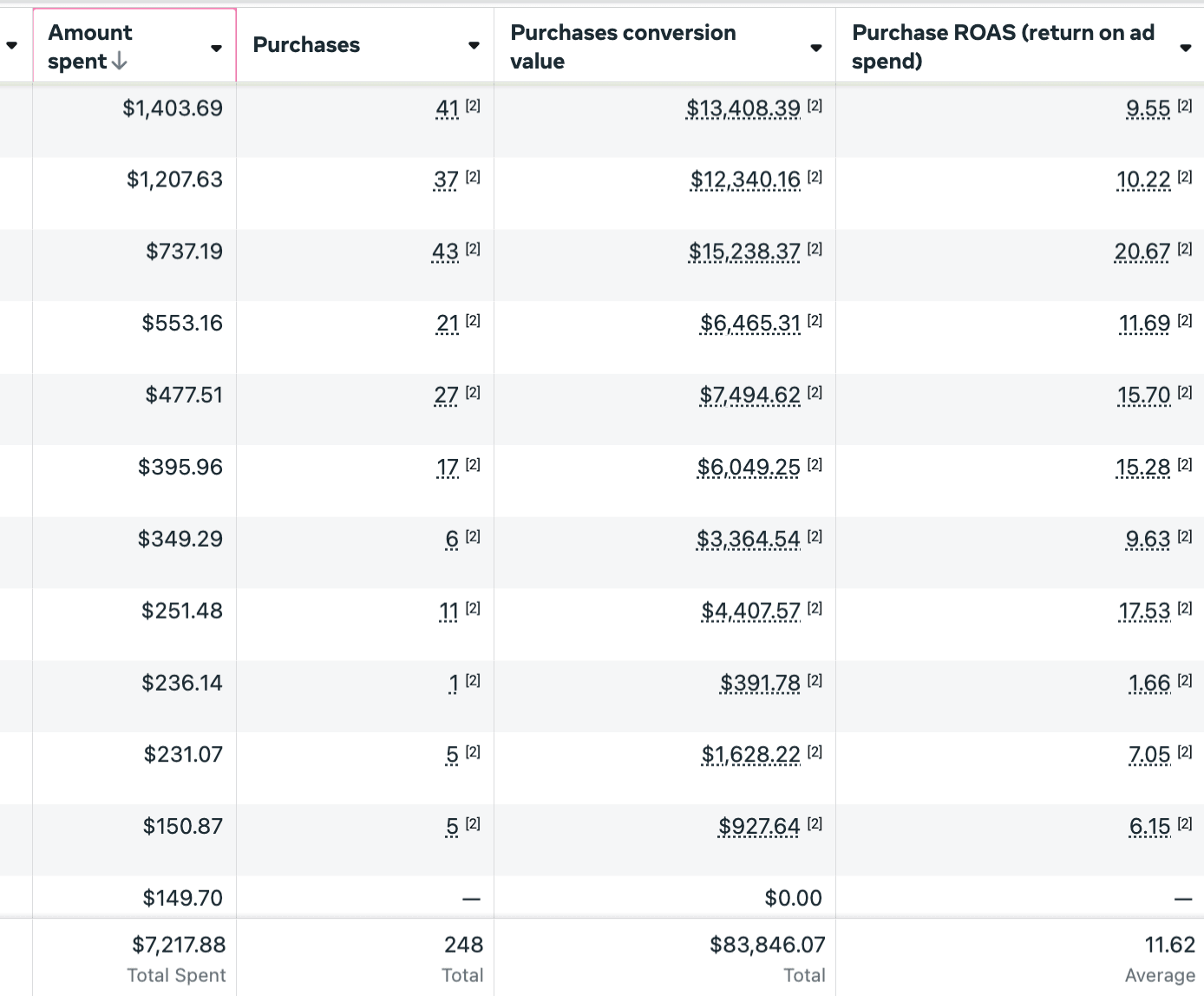Click footnote [2] beside 27 purchases
The height and width of the screenshot is (996, 1204).
tap(473, 393)
